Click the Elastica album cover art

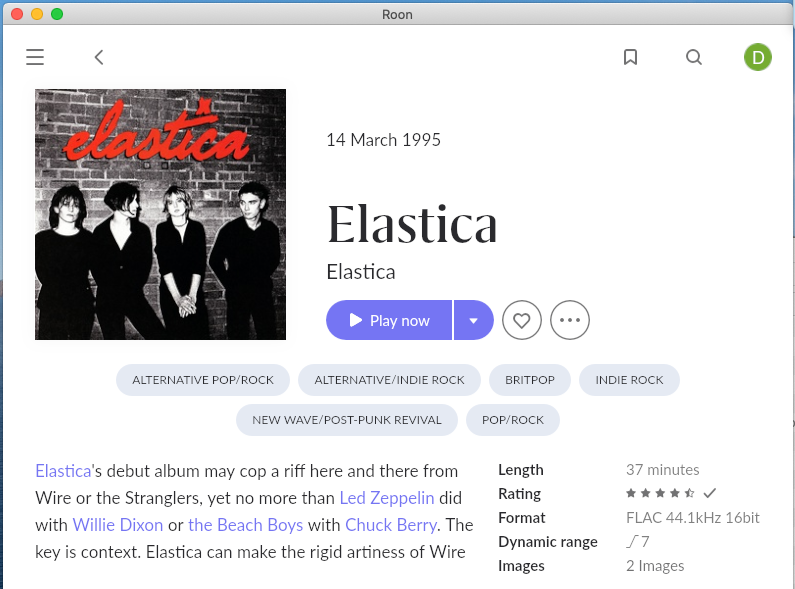tap(160, 214)
